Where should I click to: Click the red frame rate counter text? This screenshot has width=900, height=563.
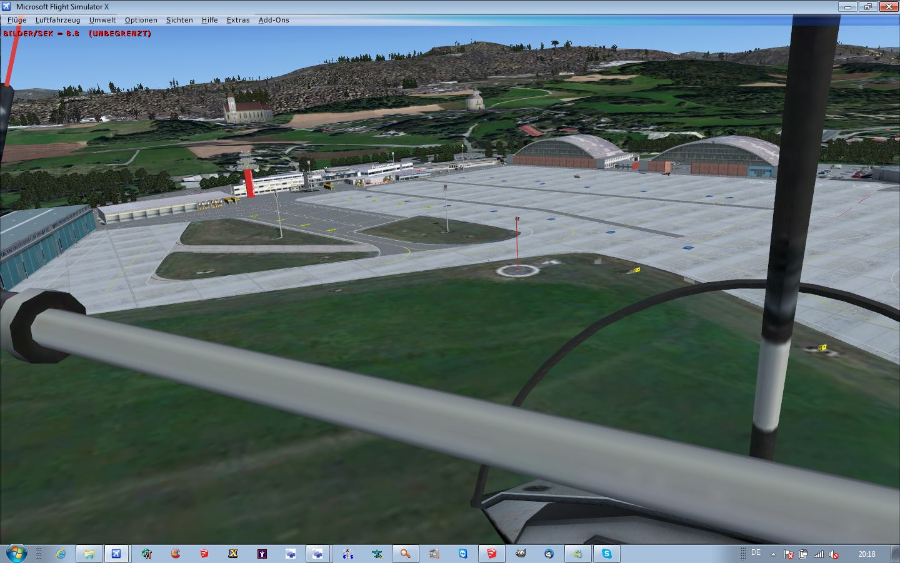pos(77,34)
